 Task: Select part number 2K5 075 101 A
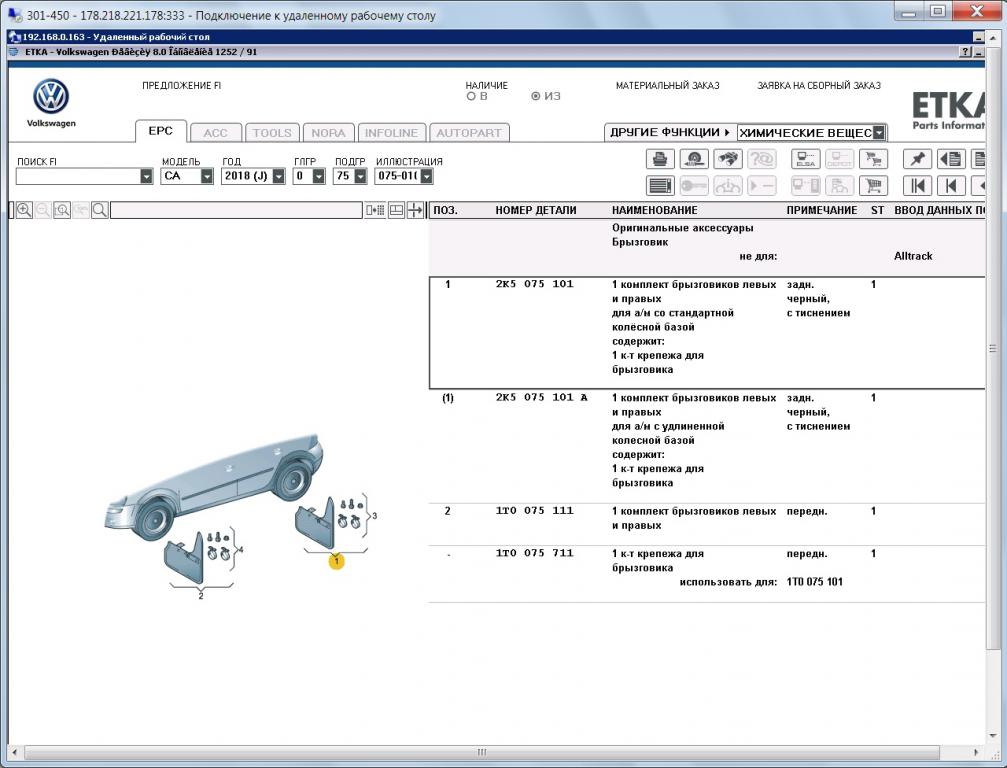(x=541, y=397)
